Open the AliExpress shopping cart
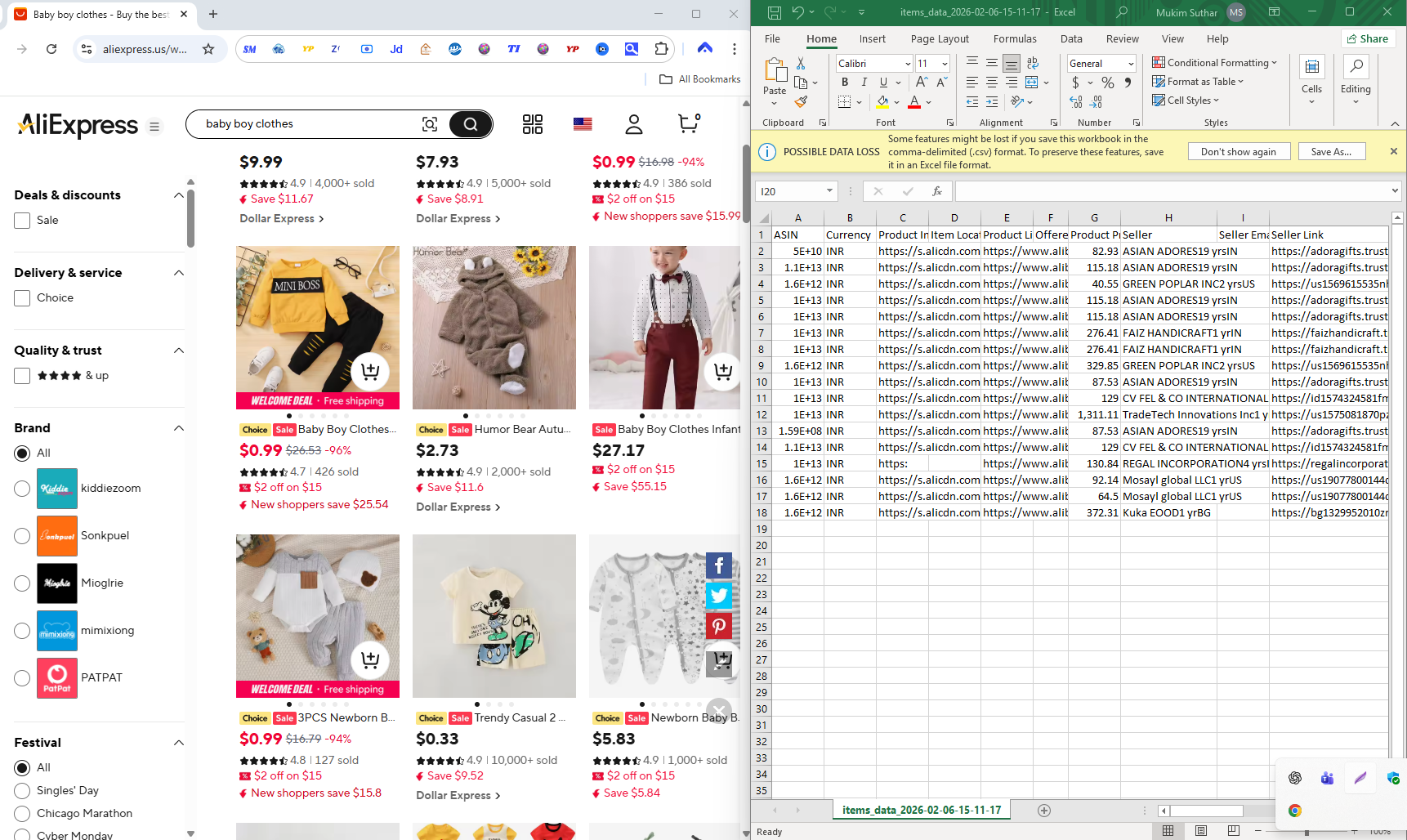Screen dimensions: 1407x840 (687, 123)
